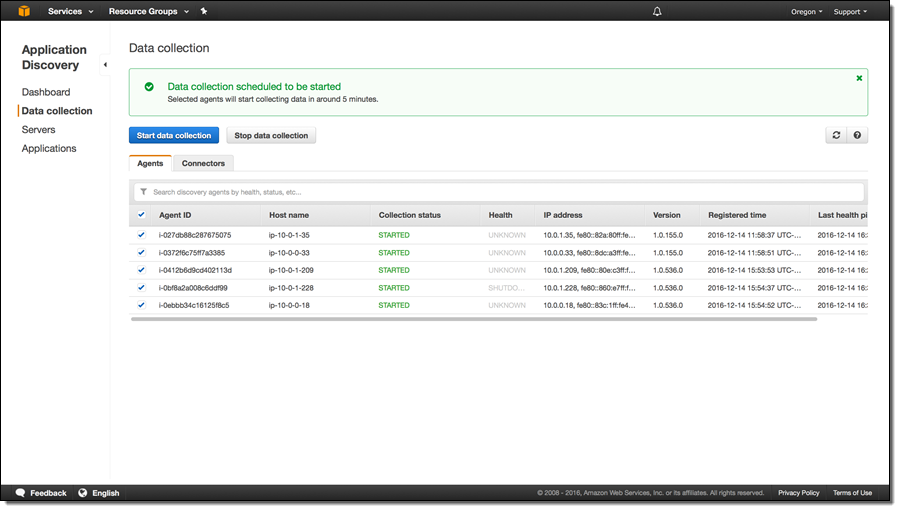900x511 pixels.
Task: Click the Stop data collection button
Action: [x=271, y=135]
